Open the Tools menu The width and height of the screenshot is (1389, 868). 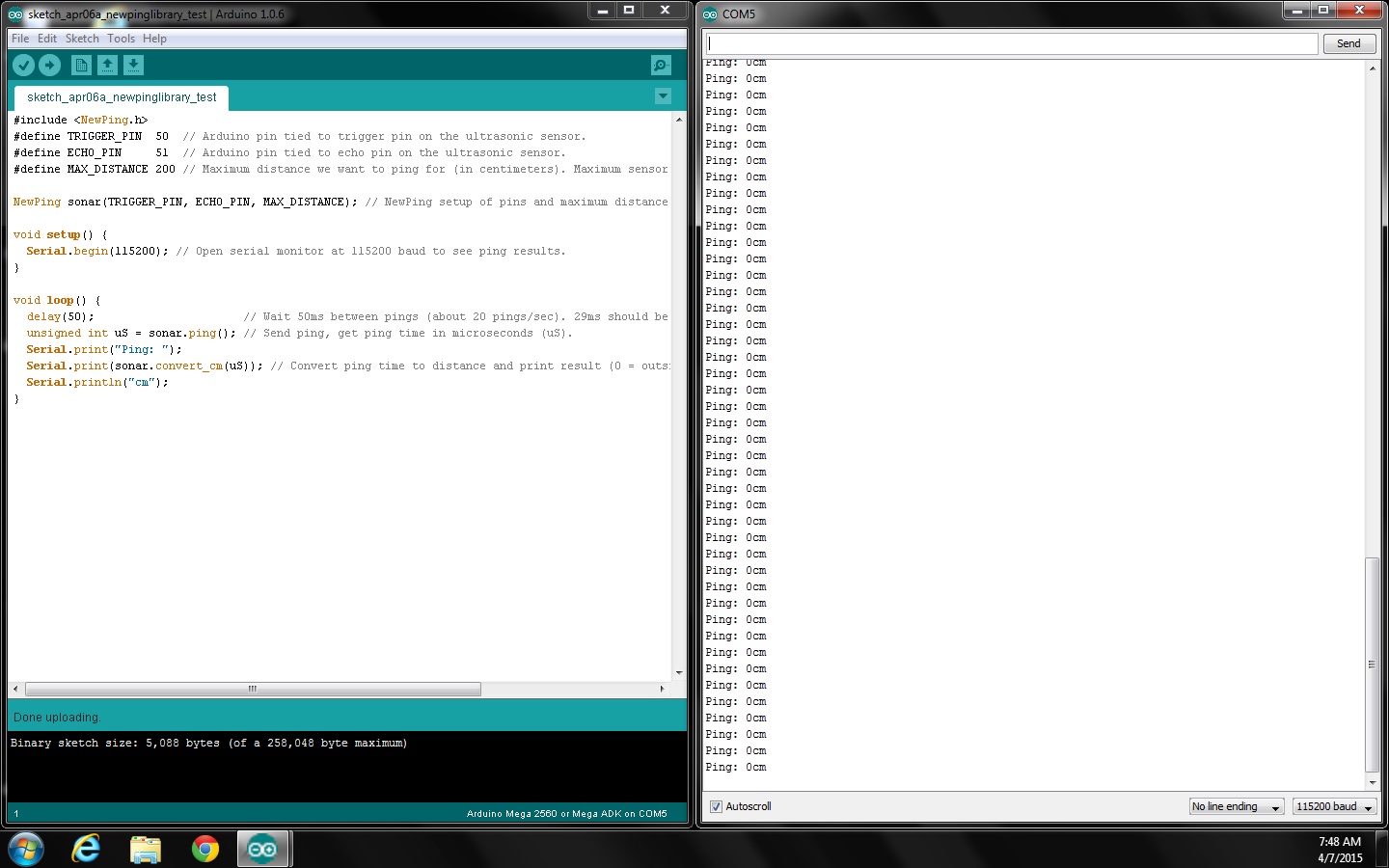coord(121,39)
